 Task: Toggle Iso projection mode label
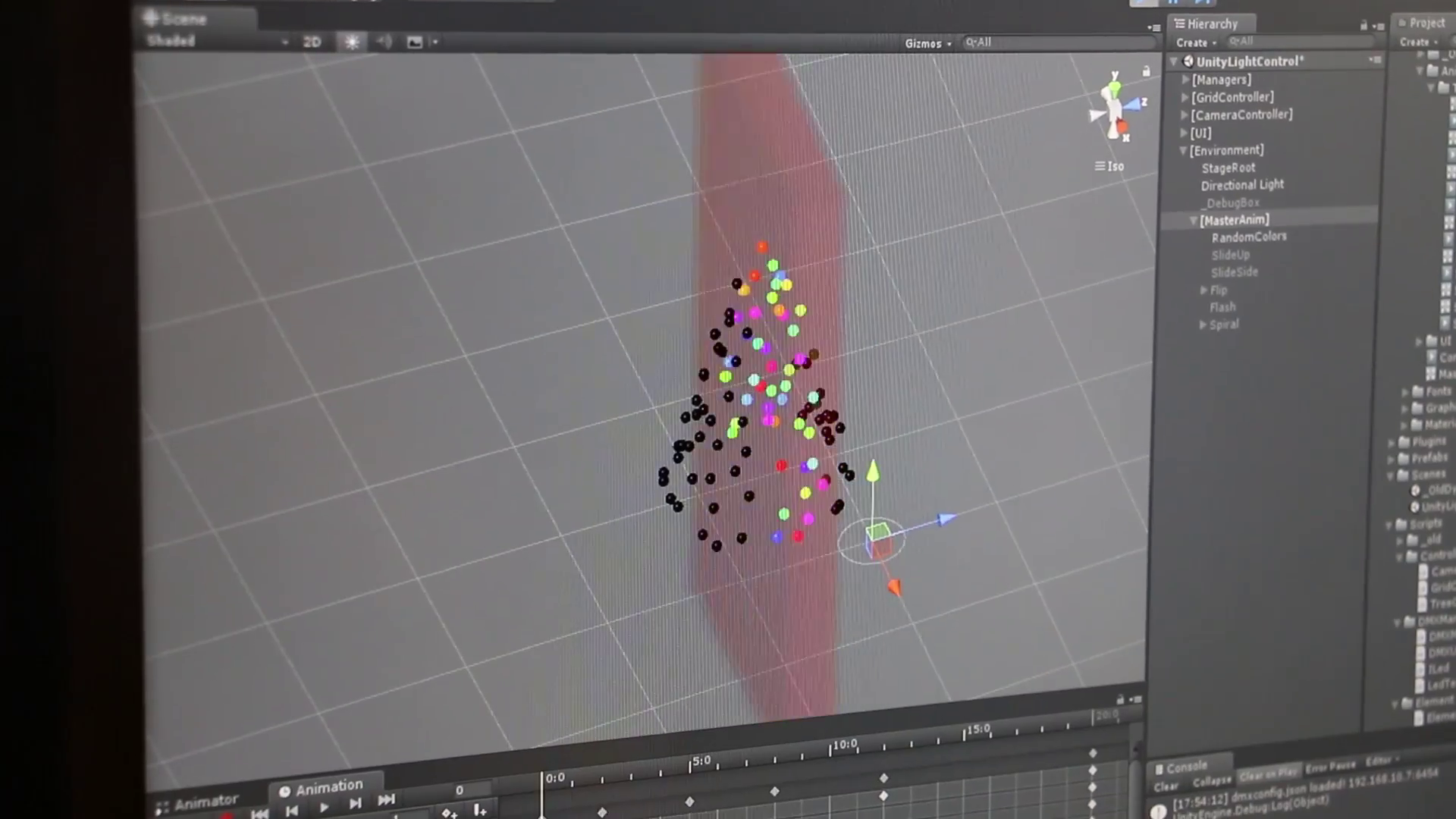click(1109, 166)
